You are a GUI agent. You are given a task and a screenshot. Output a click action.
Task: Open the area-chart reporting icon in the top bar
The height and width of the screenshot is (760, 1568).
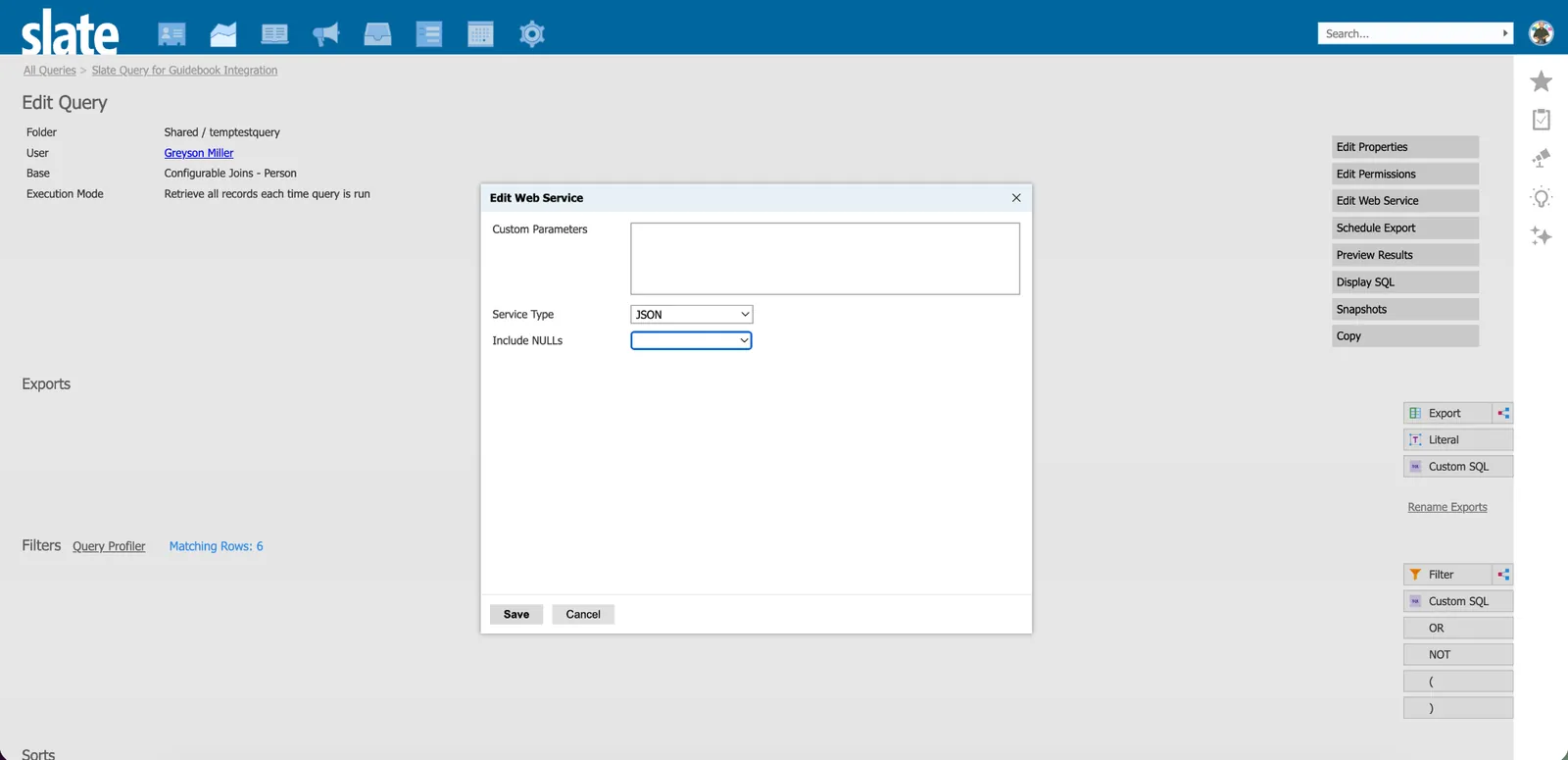223,34
